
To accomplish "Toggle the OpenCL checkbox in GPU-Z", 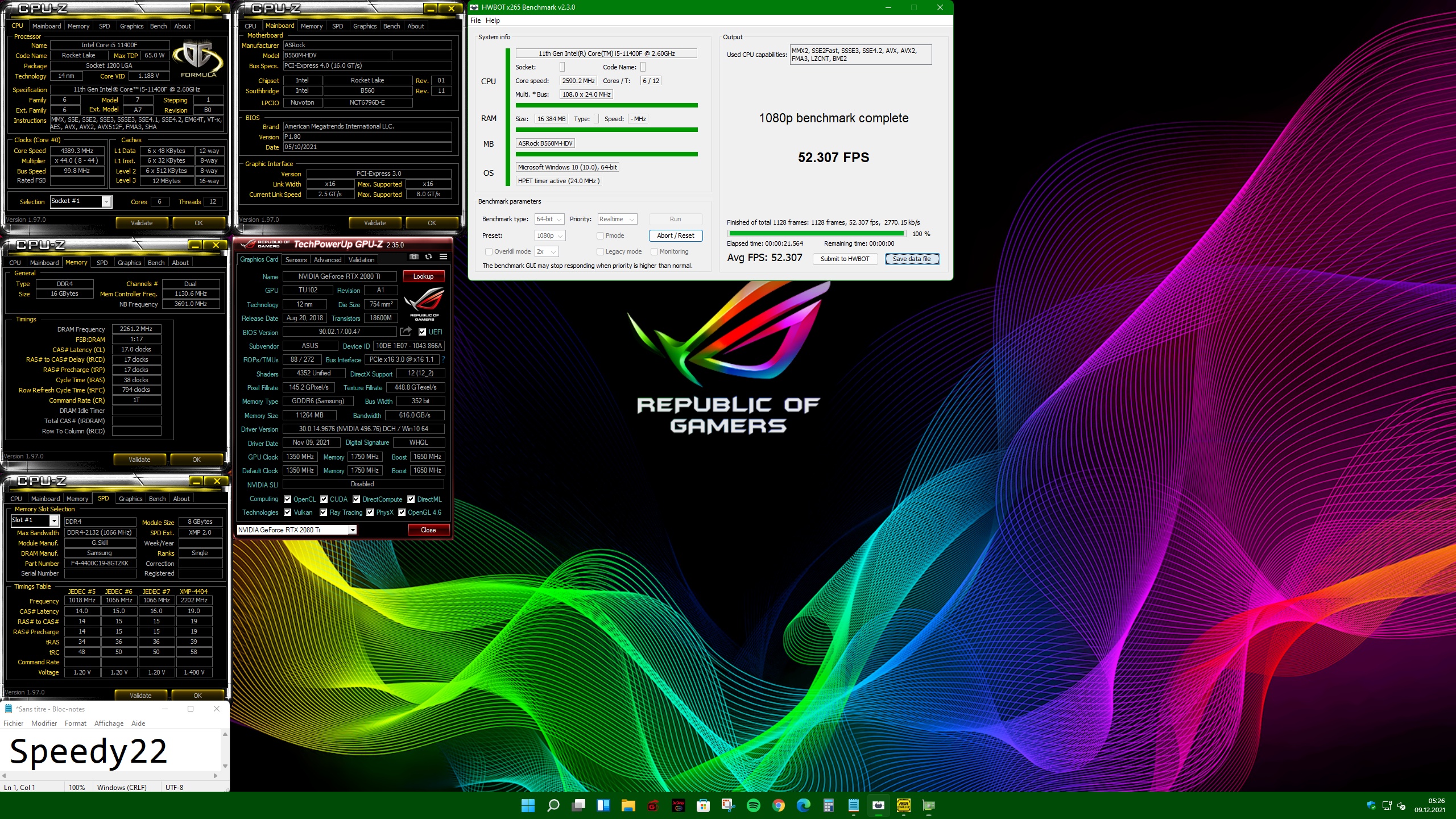I will tap(288, 499).
